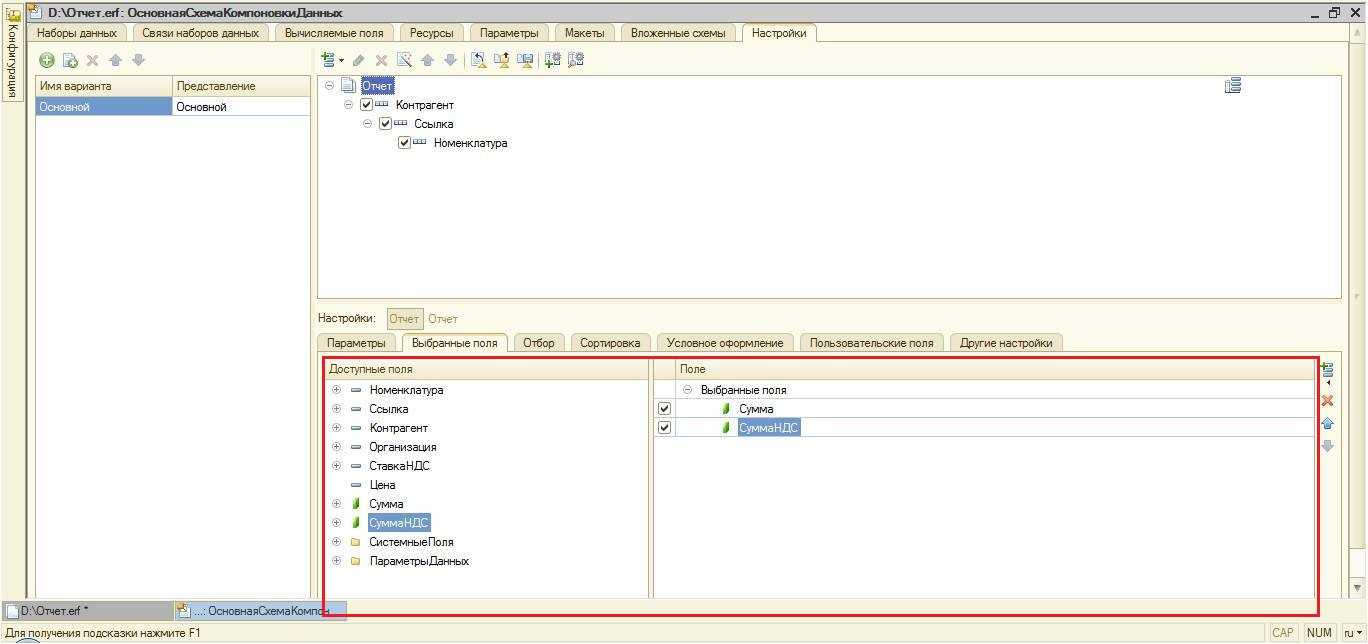This screenshot has height=644, width=1368.
Task: Uncheck the СуммаНДС selected field checkbox
Action: point(664,428)
